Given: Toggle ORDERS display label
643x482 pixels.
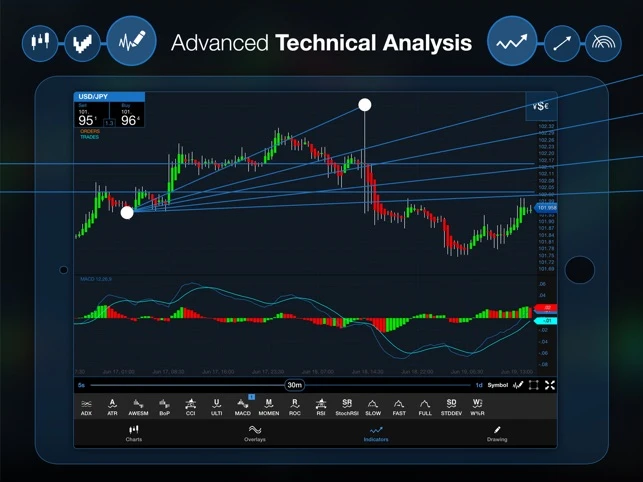Looking at the screenshot, I should point(90,131).
